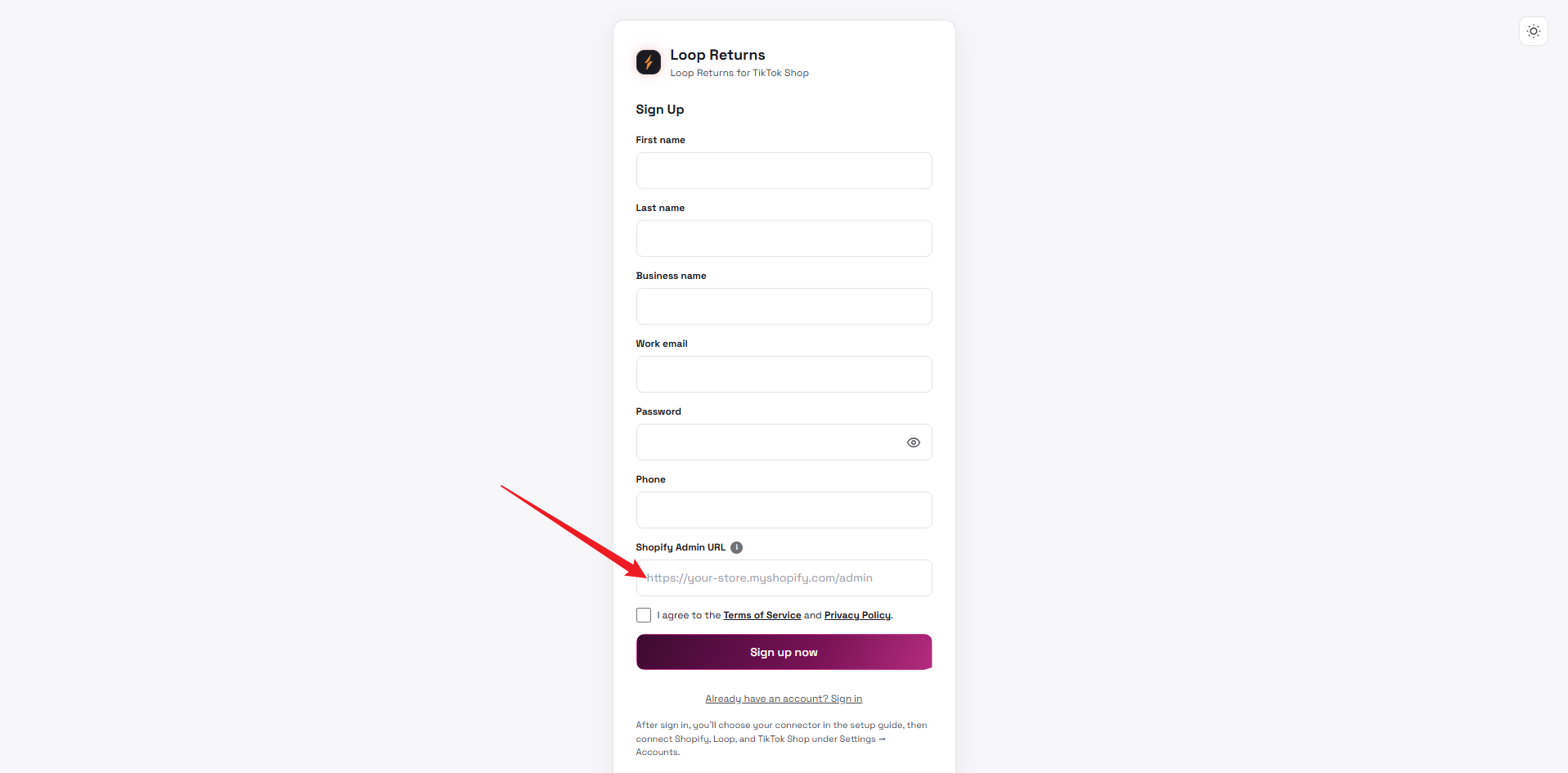Viewport: 1568px width, 773px height.
Task: Click the Loop Returns title text
Action: click(x=717, y=55)
